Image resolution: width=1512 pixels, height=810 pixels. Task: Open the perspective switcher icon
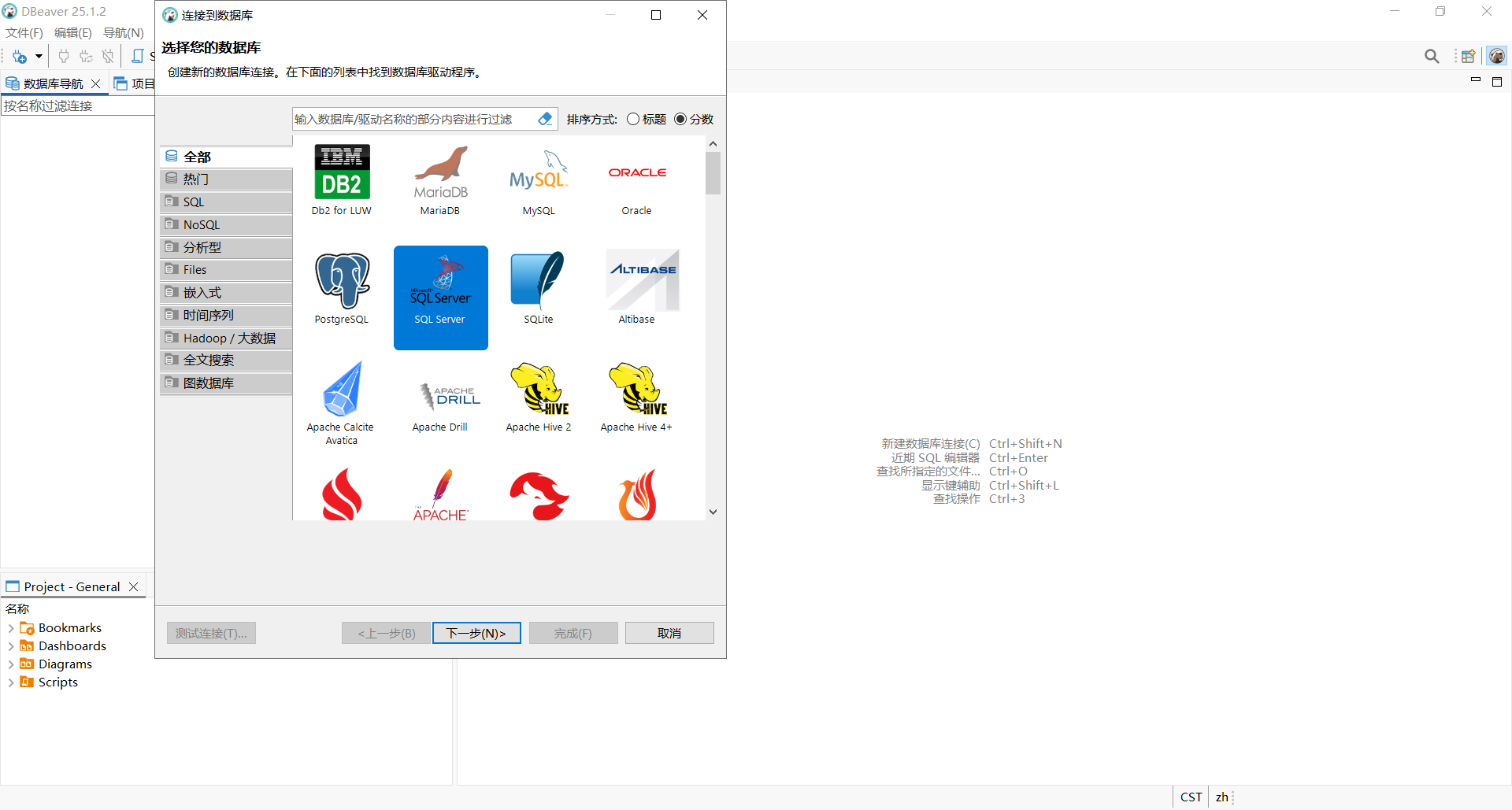pos(1469,56)
